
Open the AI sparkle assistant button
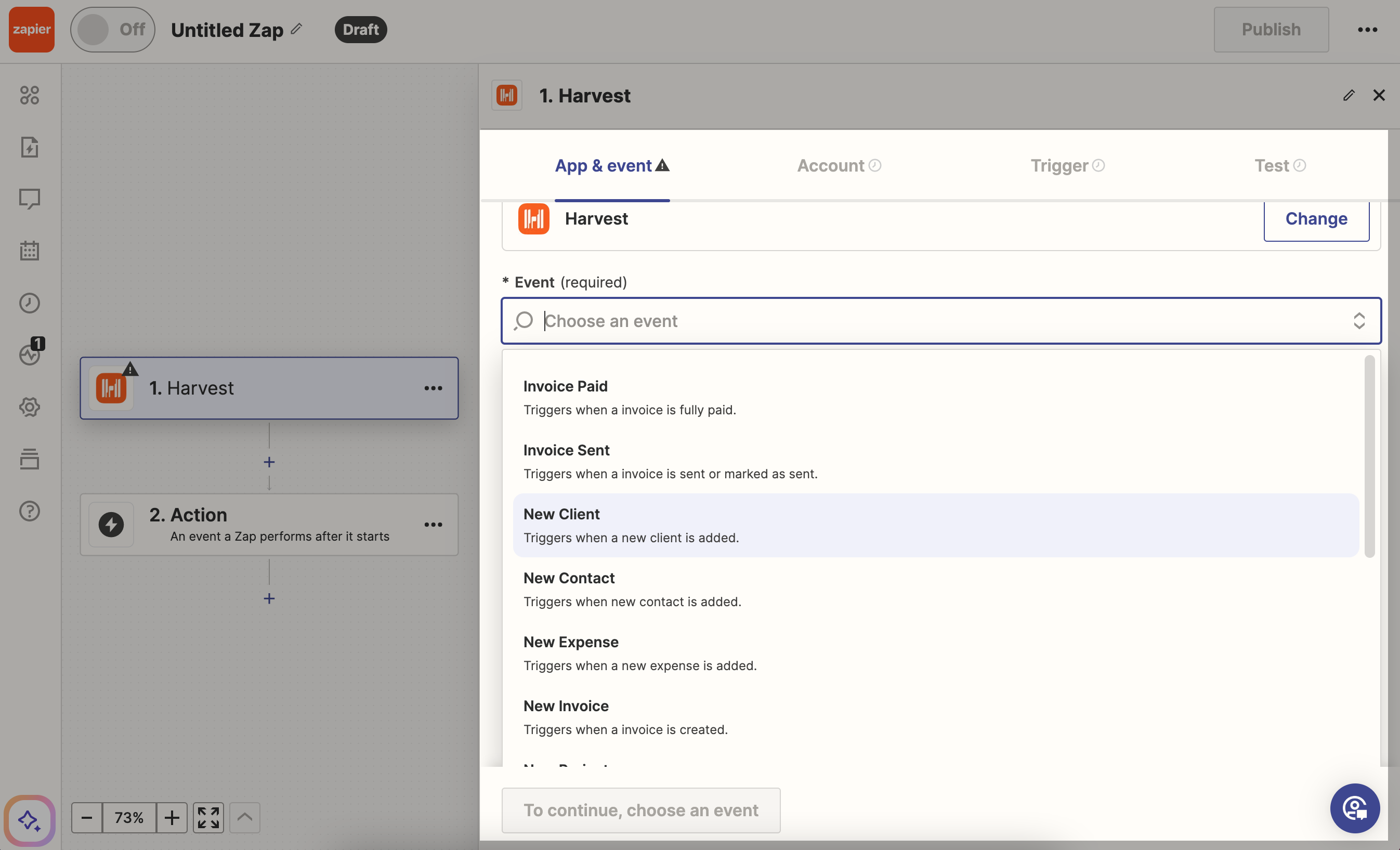click(30, 820)
